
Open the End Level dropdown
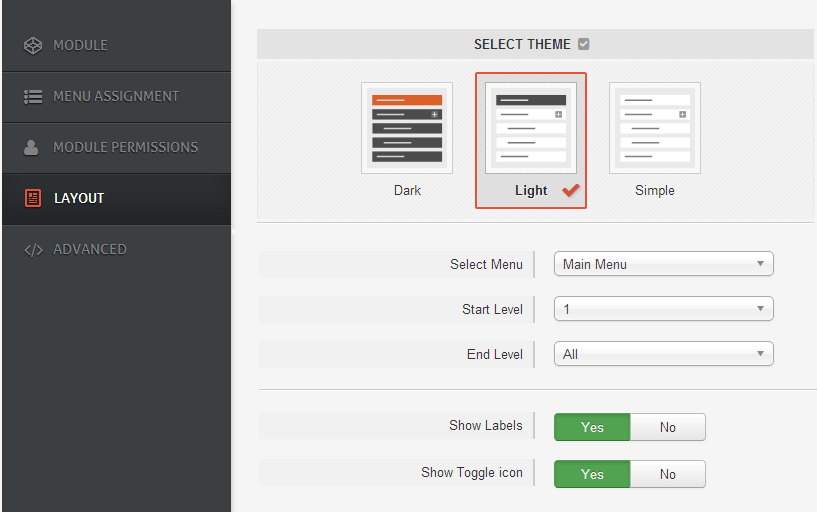pos(663,354)
